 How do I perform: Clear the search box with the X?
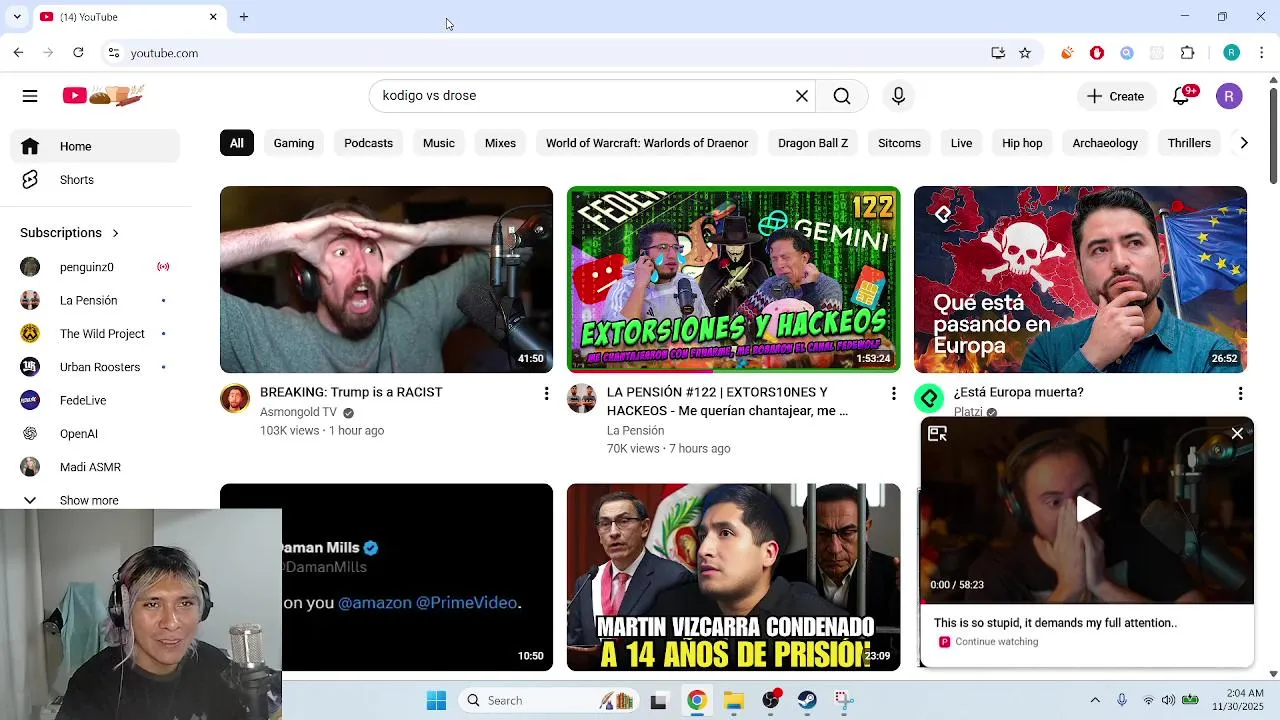(802, 96)
